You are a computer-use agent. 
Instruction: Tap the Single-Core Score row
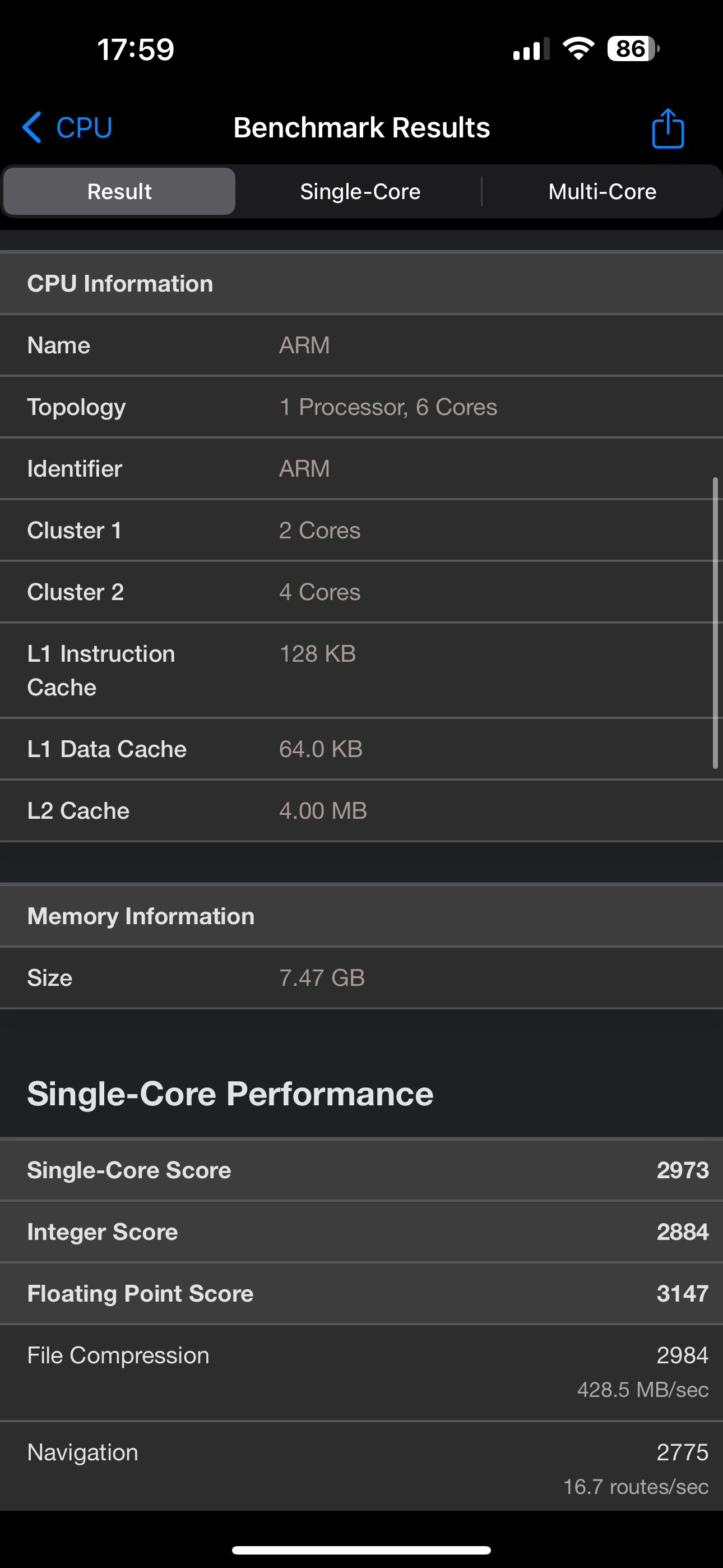point(361,1169)
